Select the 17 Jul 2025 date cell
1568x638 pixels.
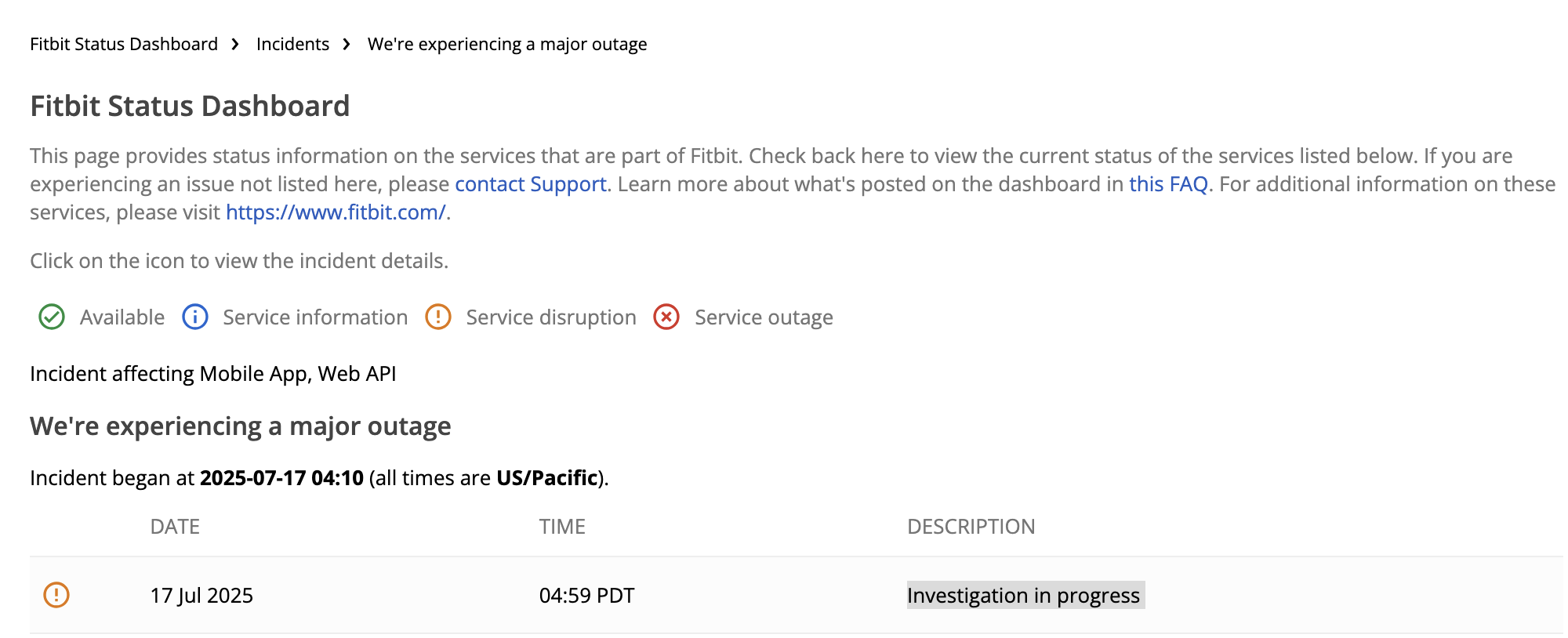coord(201,596)
